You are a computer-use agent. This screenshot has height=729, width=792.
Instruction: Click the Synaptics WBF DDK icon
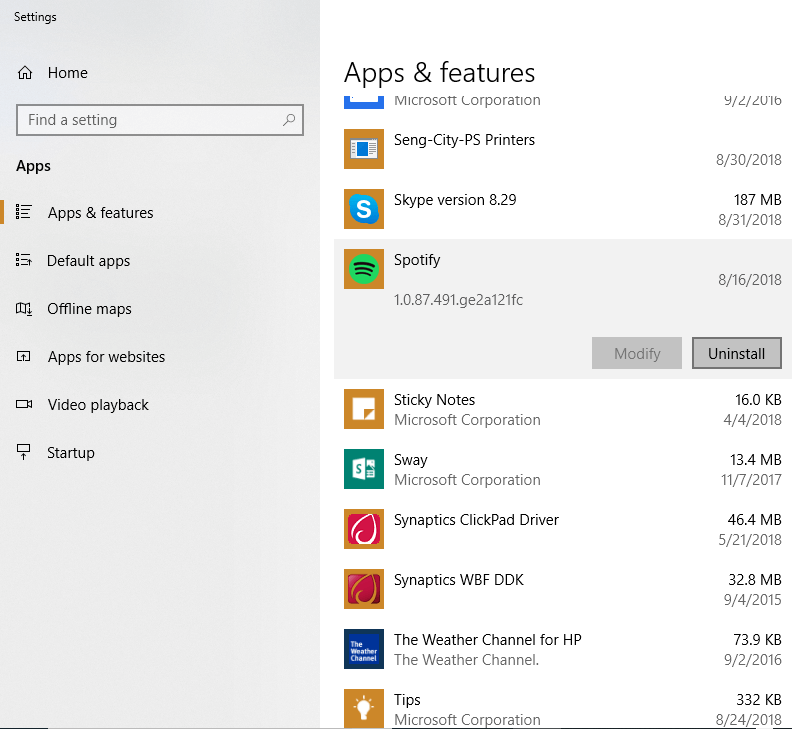(364, 589)
